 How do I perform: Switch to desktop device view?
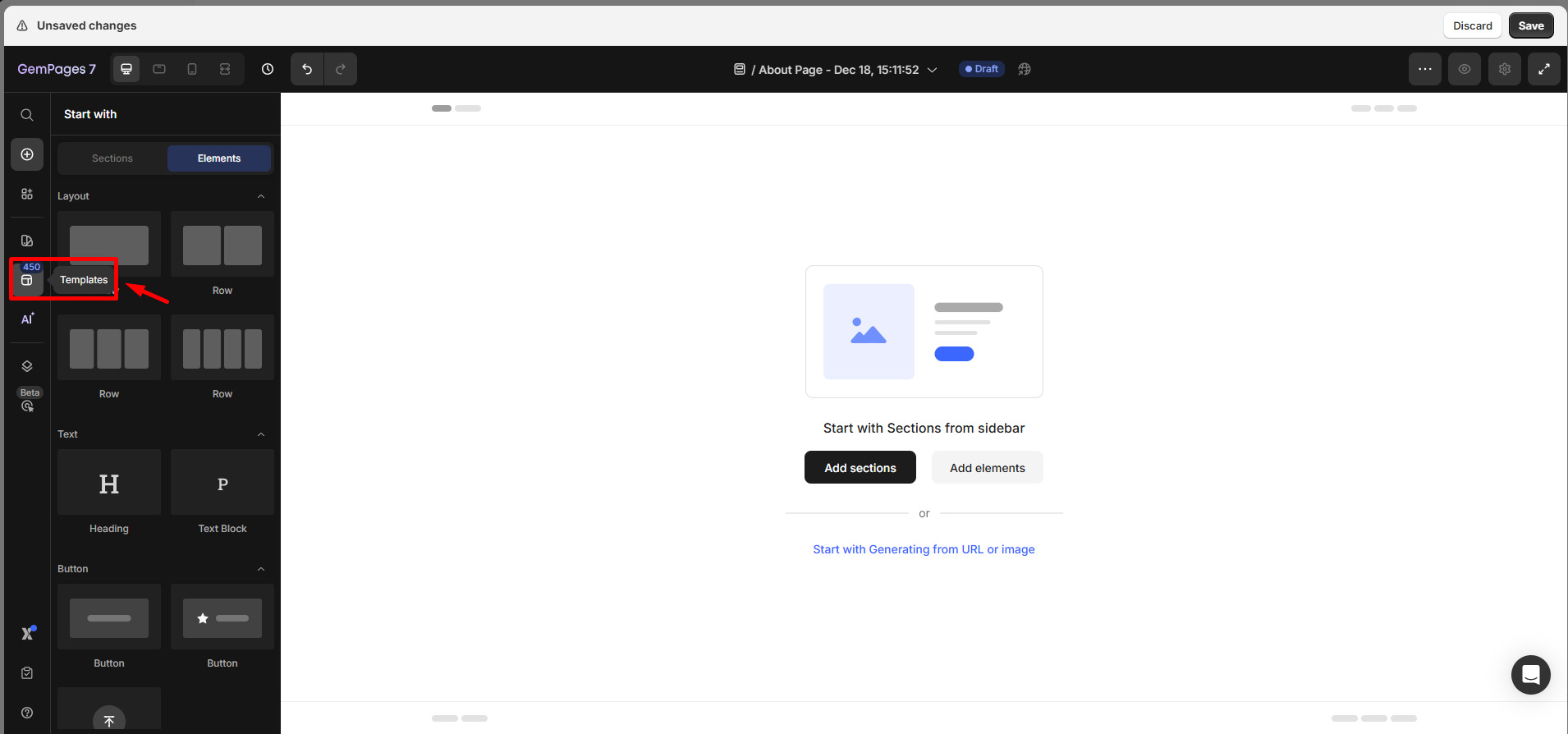pos(126,69)
